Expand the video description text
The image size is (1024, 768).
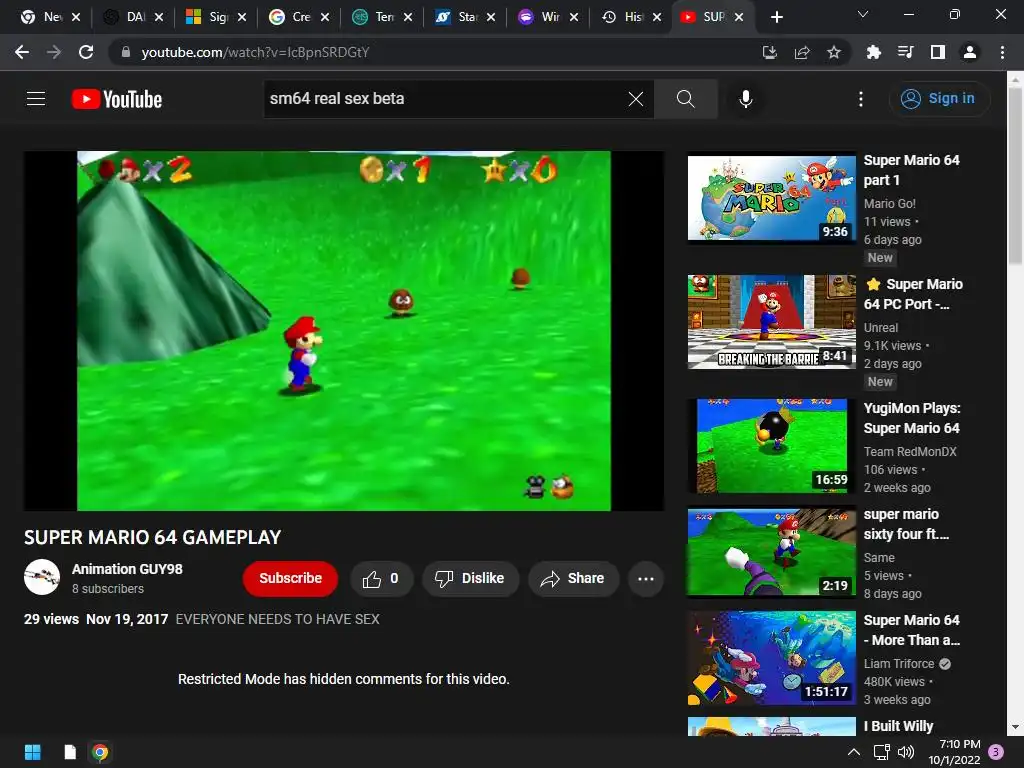[x=278, y=619]
